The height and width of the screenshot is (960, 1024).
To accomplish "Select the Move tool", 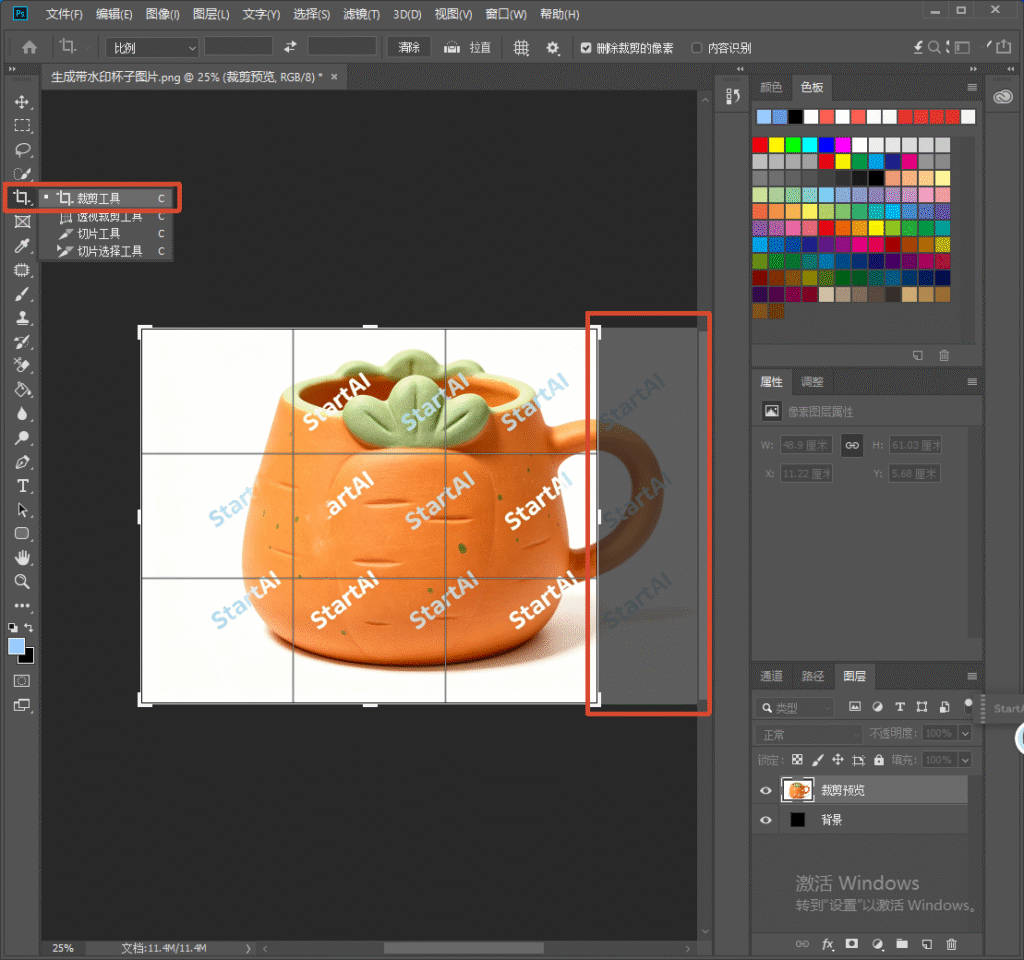I will (22, 102).
